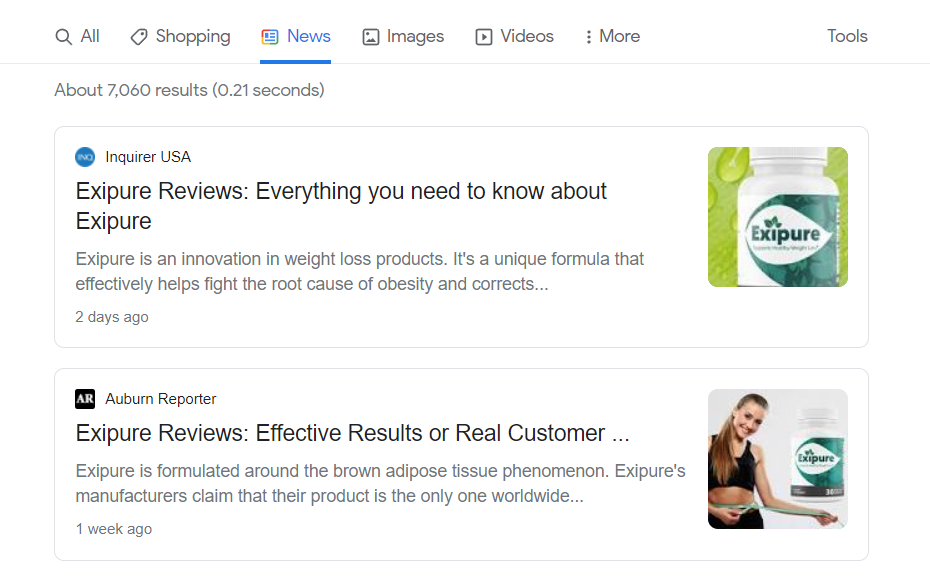This screenshot has width=930, height=576.
Task: Click the three-dot More icon
Action: (588, 36)
